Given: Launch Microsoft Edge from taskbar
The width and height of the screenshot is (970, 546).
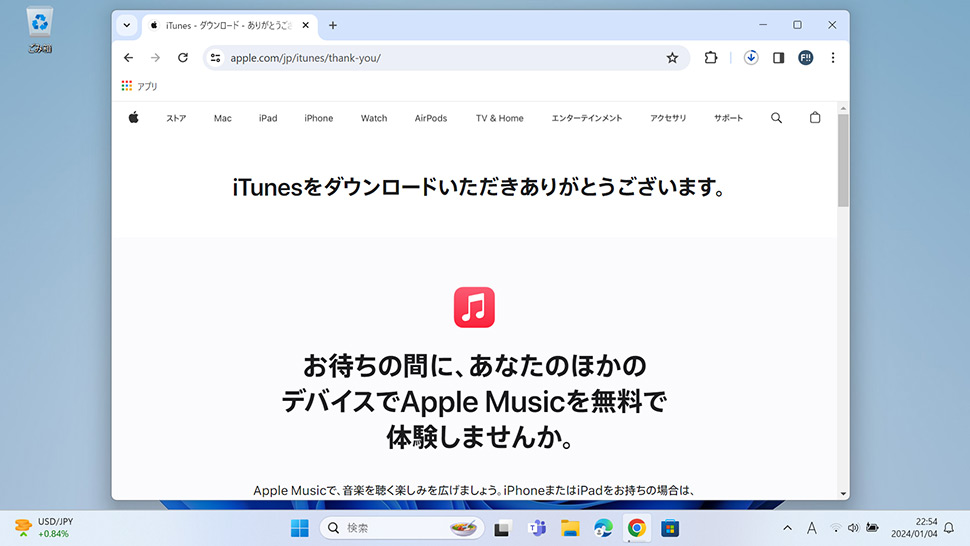Looking at the screenshot, I should point(603,528).
